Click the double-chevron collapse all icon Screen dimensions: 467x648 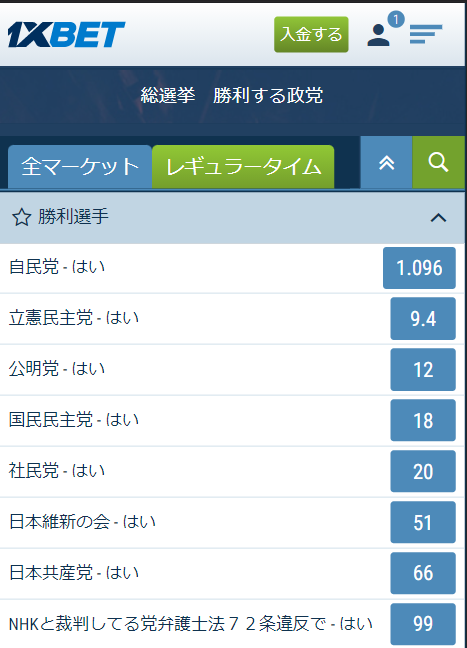click(x=386, y=162)
